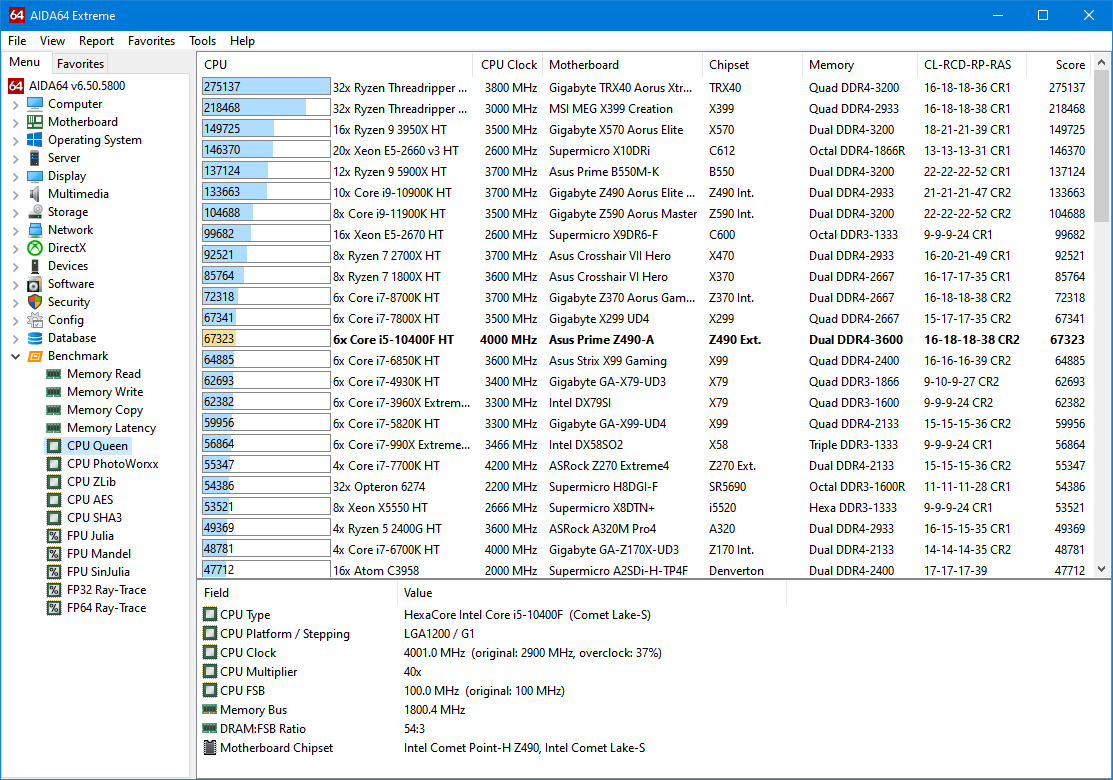Open the Help menu
1113x780 pixels.
point(242,40)
